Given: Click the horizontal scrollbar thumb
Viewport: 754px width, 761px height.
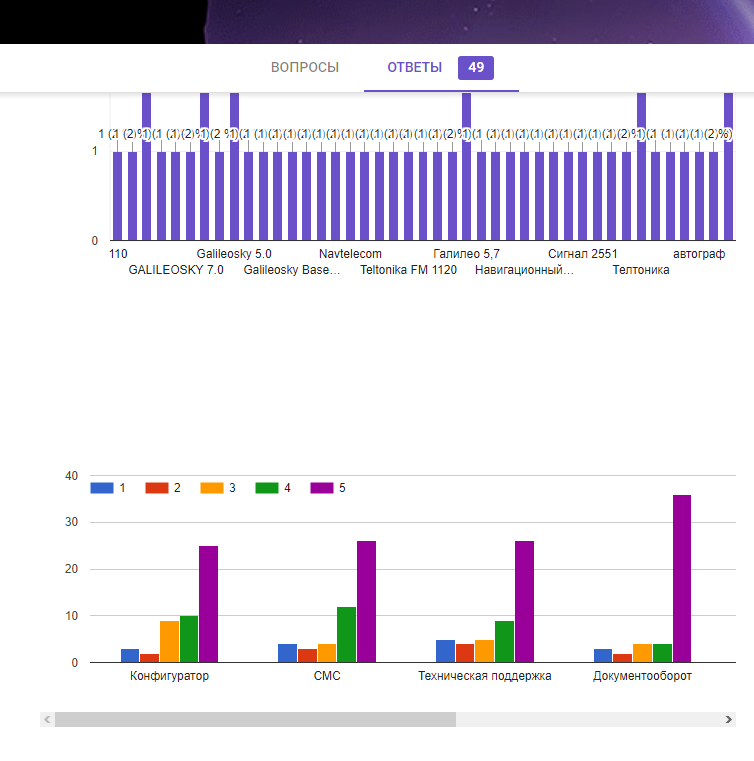Looking at the screenshot, I should (255, 719).
